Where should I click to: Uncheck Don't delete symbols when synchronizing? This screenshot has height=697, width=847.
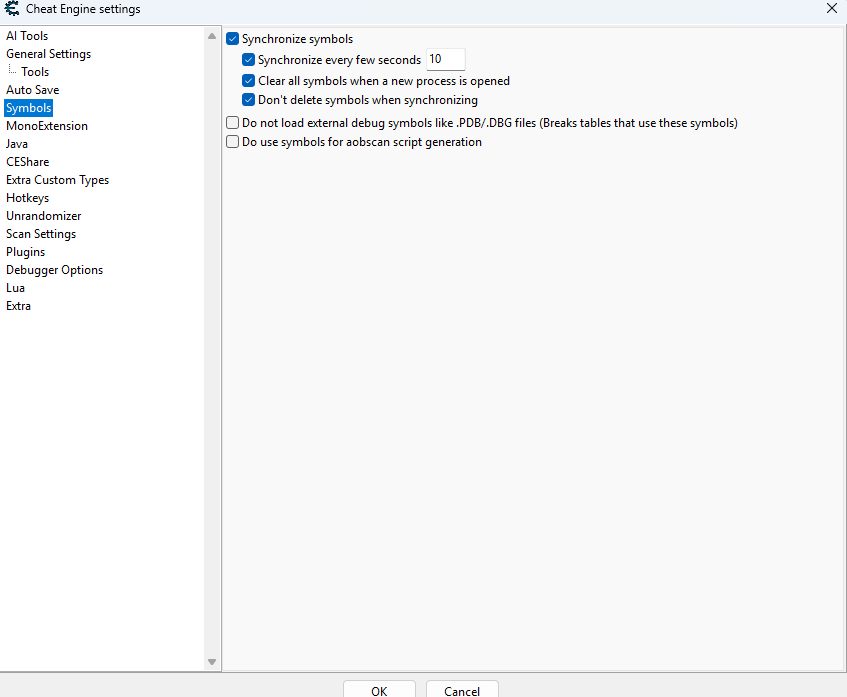tap(248, 100)
